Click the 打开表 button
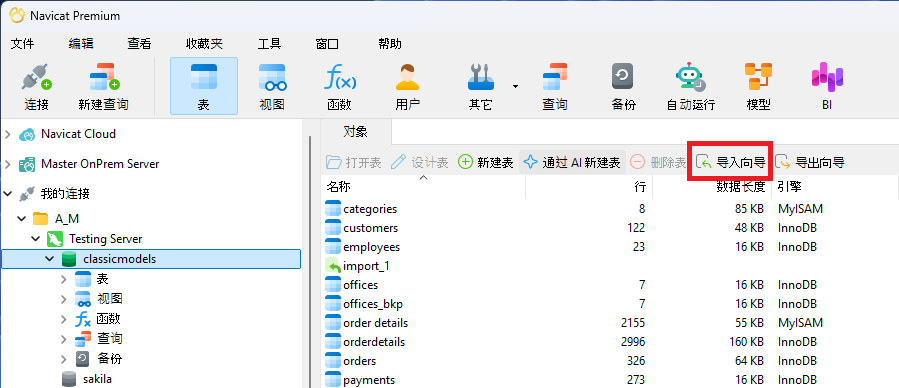This screenshot has width=899, height=388. coord(354,163)
